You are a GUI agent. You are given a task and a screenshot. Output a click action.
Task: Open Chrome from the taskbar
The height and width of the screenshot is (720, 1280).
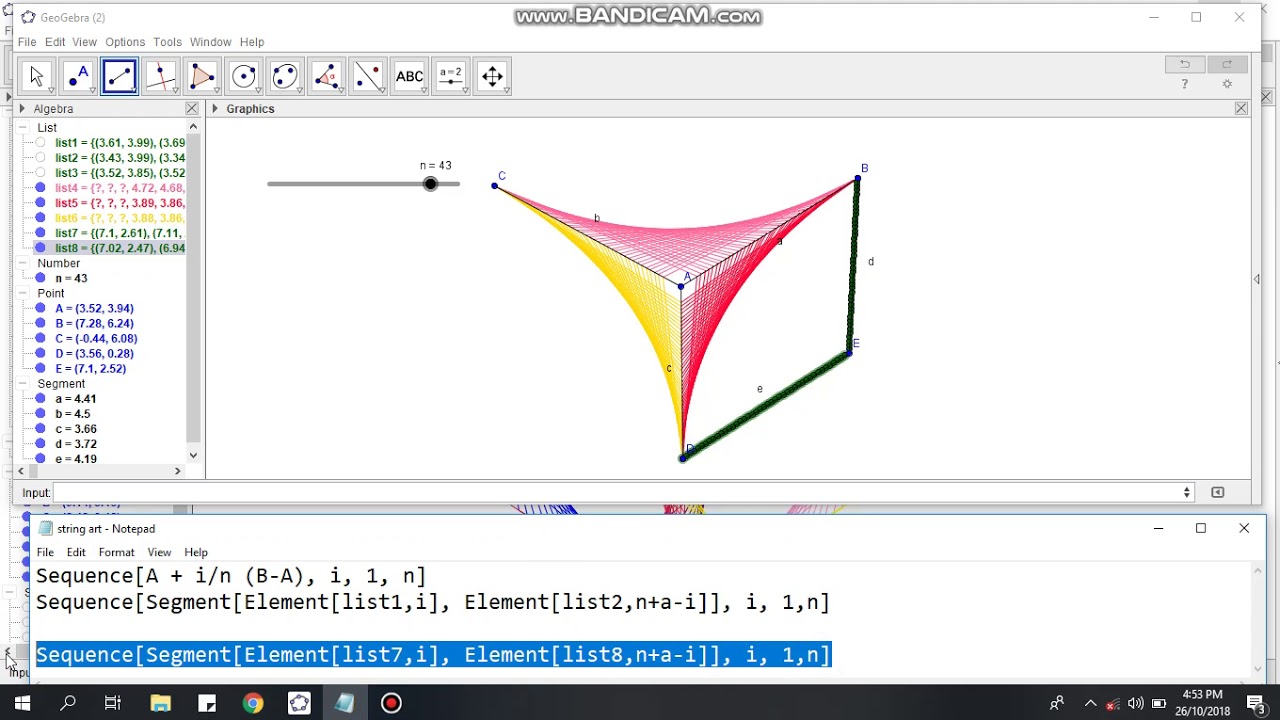point(253,703)
